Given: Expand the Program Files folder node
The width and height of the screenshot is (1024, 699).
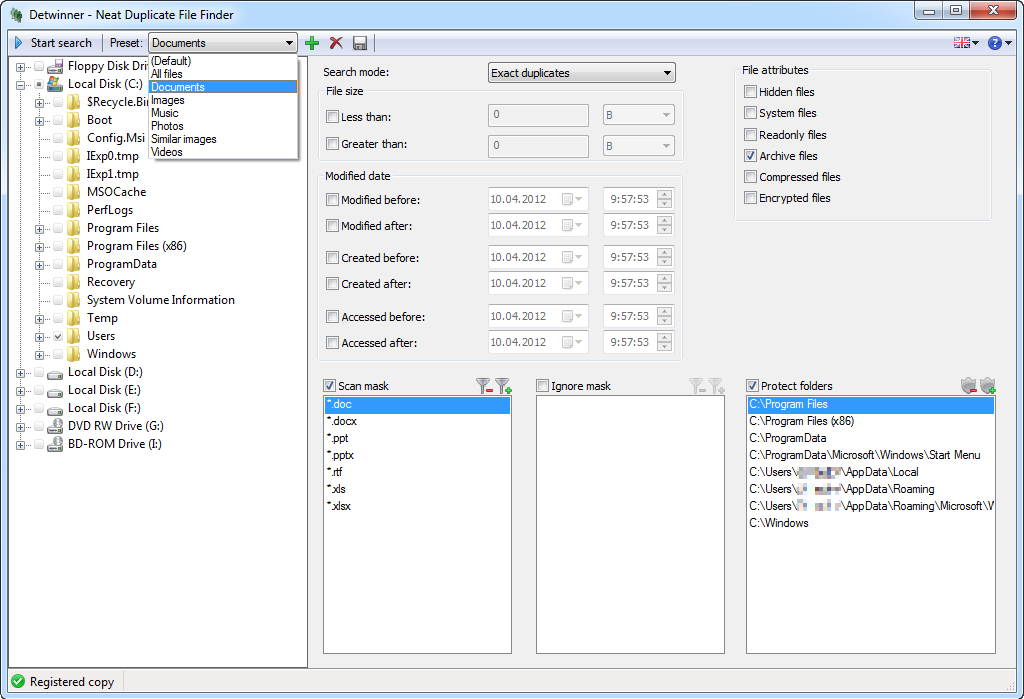Looking at the screenshot, I should point(40,228).
